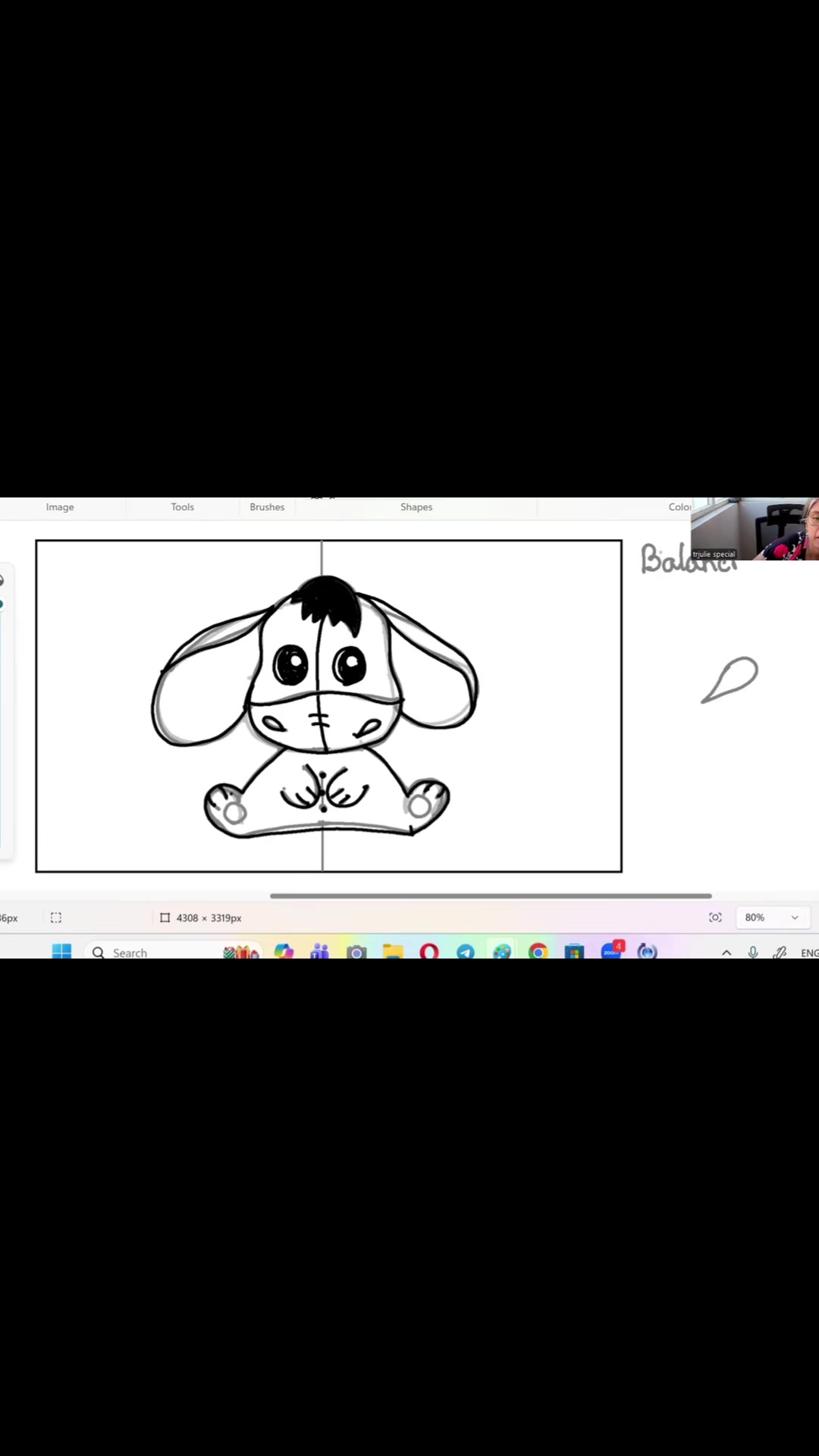Show hidden system tray icons
This screenshot has height=1456, width=819.
pos(726,952)
